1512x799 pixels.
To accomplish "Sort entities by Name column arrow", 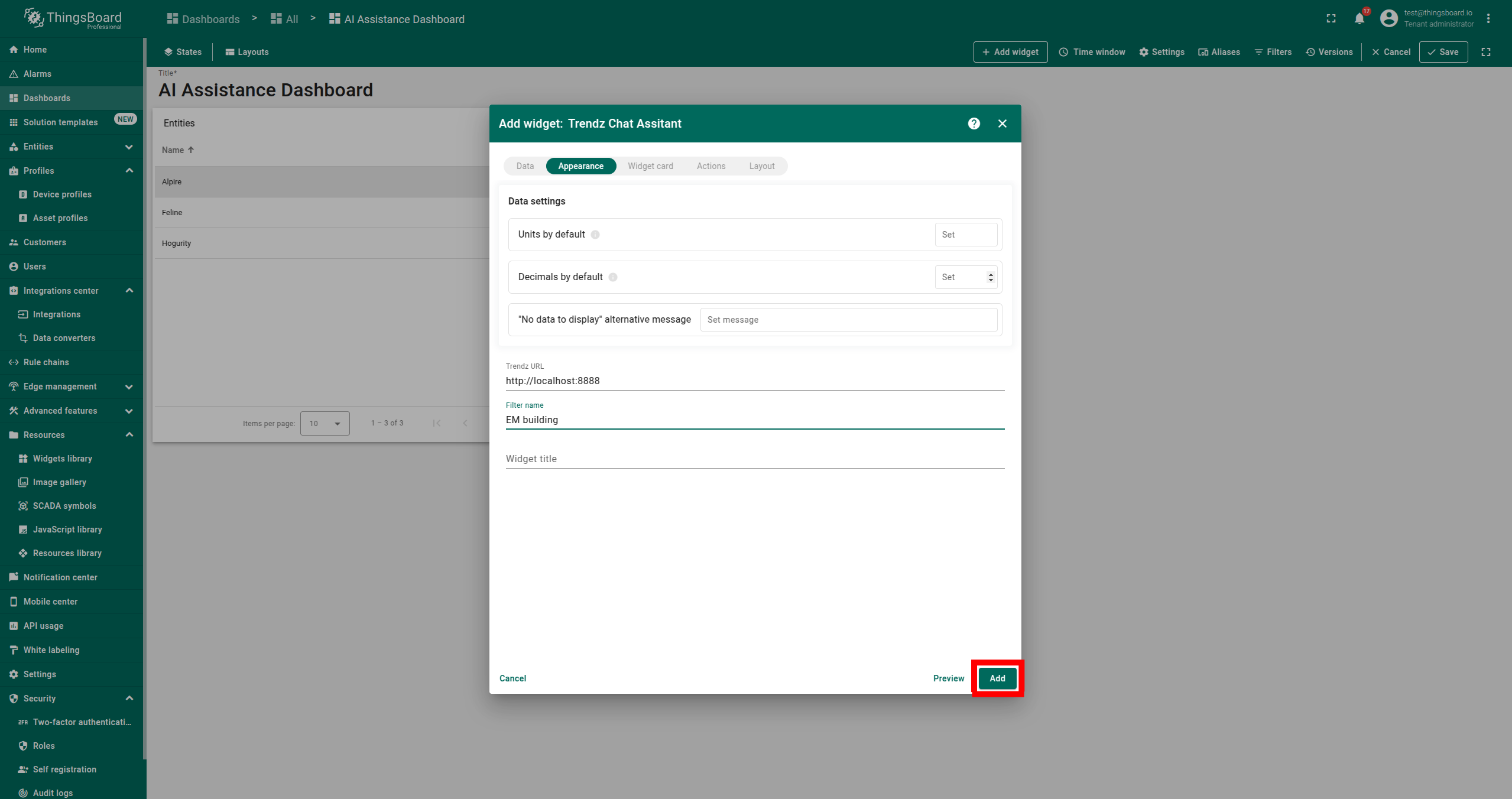I will 191,150.
